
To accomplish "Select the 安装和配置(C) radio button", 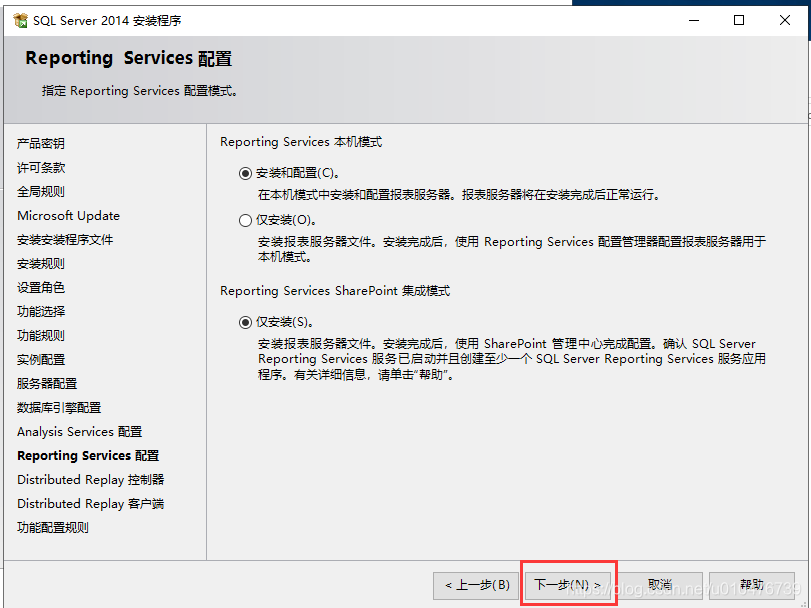I will 245,173.
